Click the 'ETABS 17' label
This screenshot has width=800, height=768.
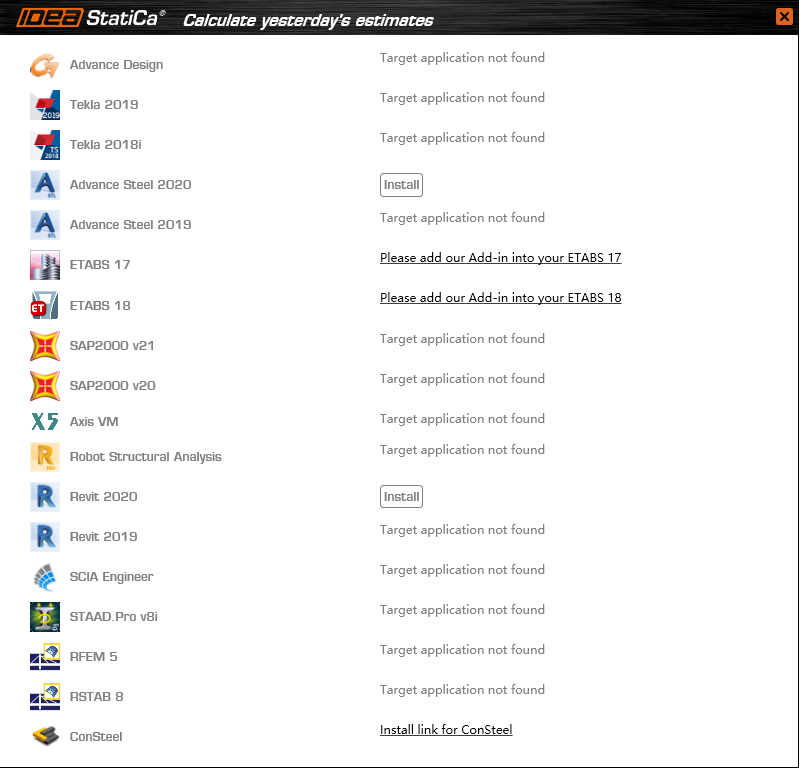[x=100, y=265]
